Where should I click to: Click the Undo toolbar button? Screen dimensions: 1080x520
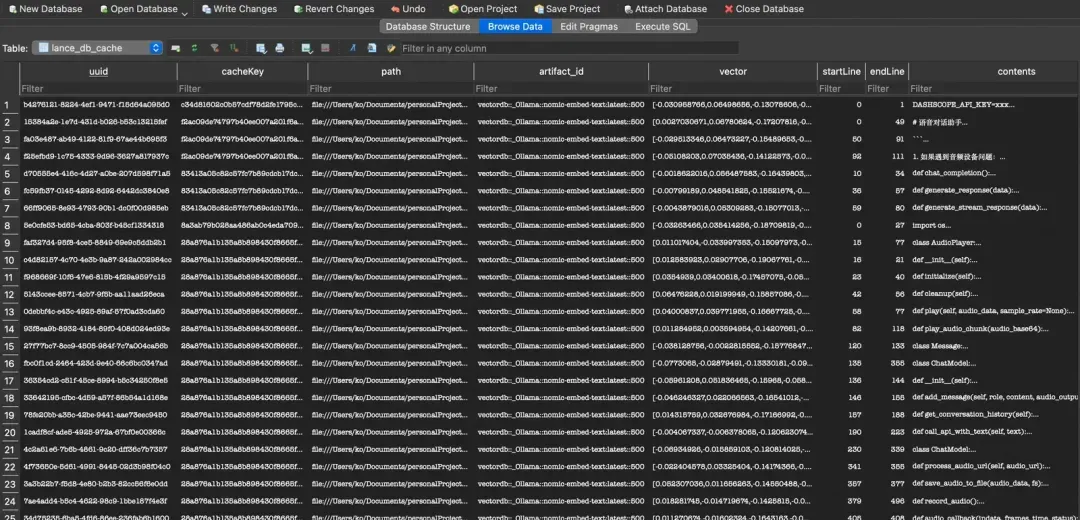pos(408,9)
